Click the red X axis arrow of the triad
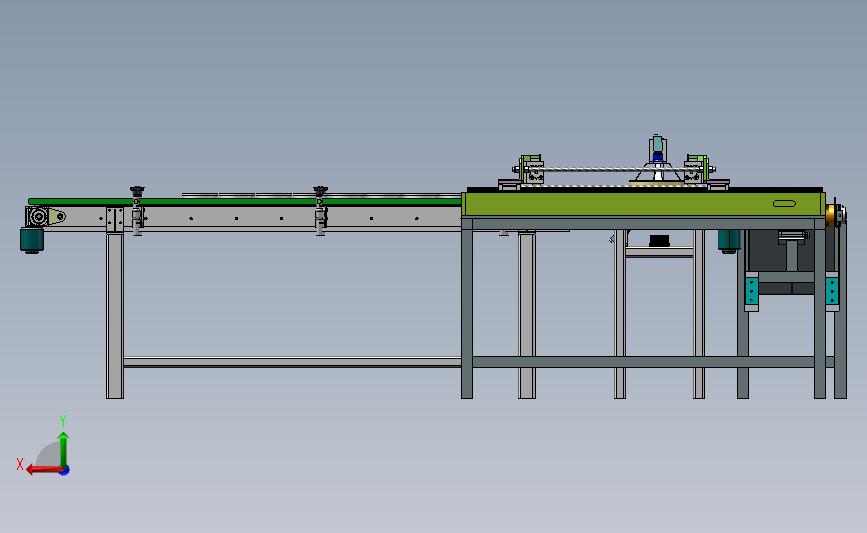The height and width of the screenshot is (533, 867). (x=43, y=469)
